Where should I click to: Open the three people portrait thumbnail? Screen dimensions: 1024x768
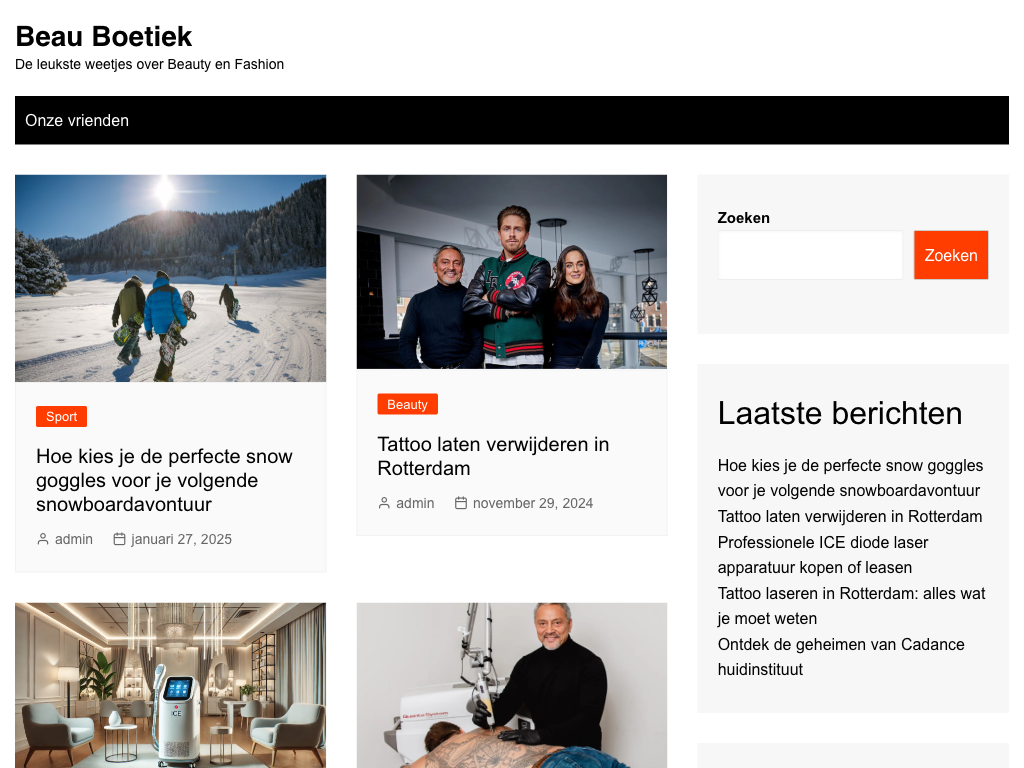[x=512, y=272]
